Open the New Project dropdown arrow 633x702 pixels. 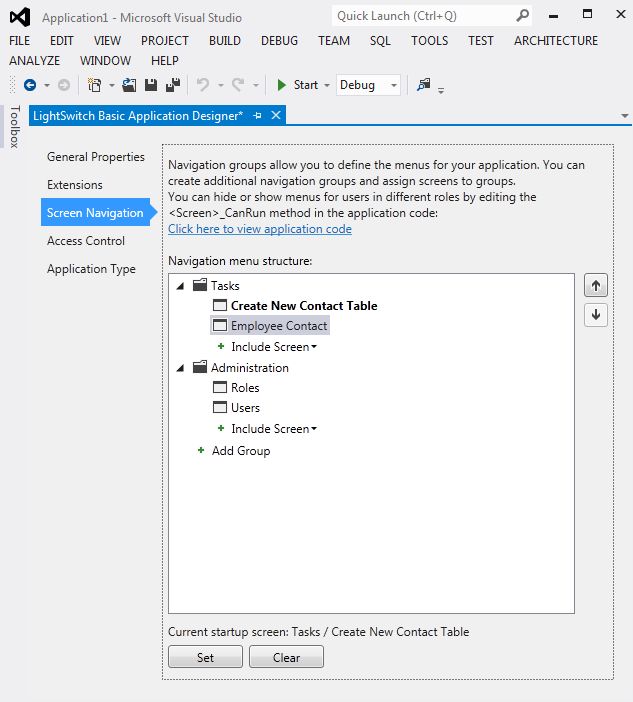pyautogui.click(x=112, y=86)
